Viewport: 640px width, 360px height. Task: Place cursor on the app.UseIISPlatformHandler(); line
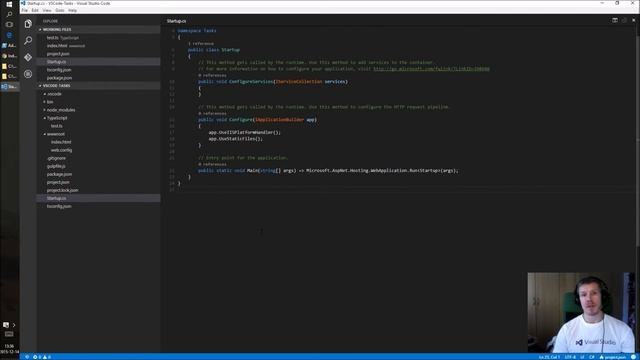tap(244, 133)
